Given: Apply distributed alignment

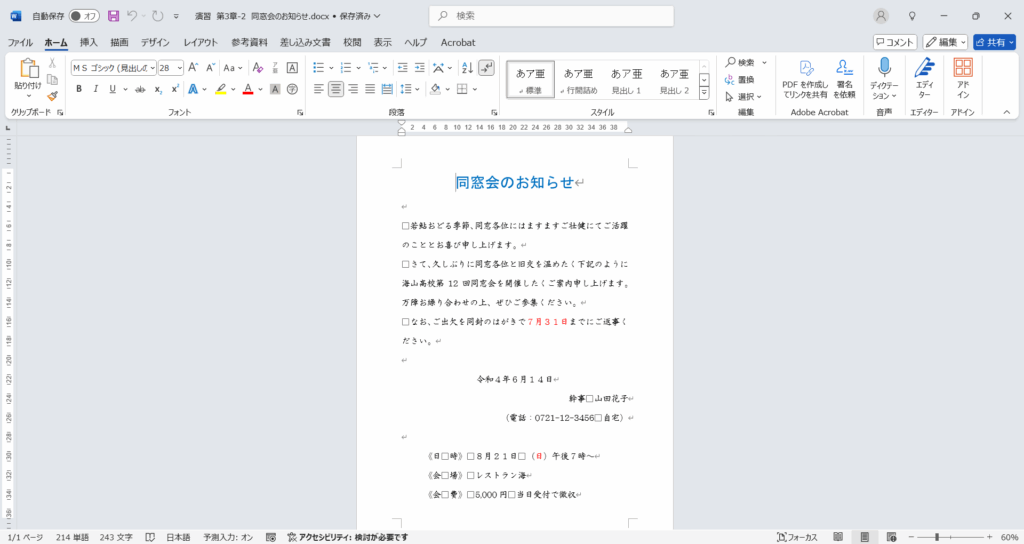Looking at the screenshot, I should tap(387, 89).
